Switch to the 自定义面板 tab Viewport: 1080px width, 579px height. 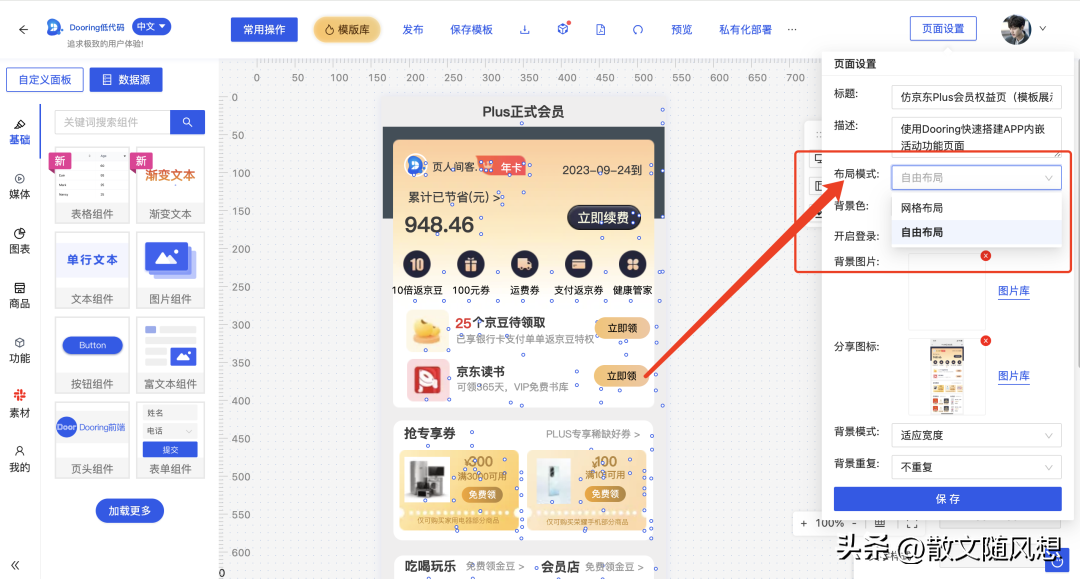coord(45,80)
